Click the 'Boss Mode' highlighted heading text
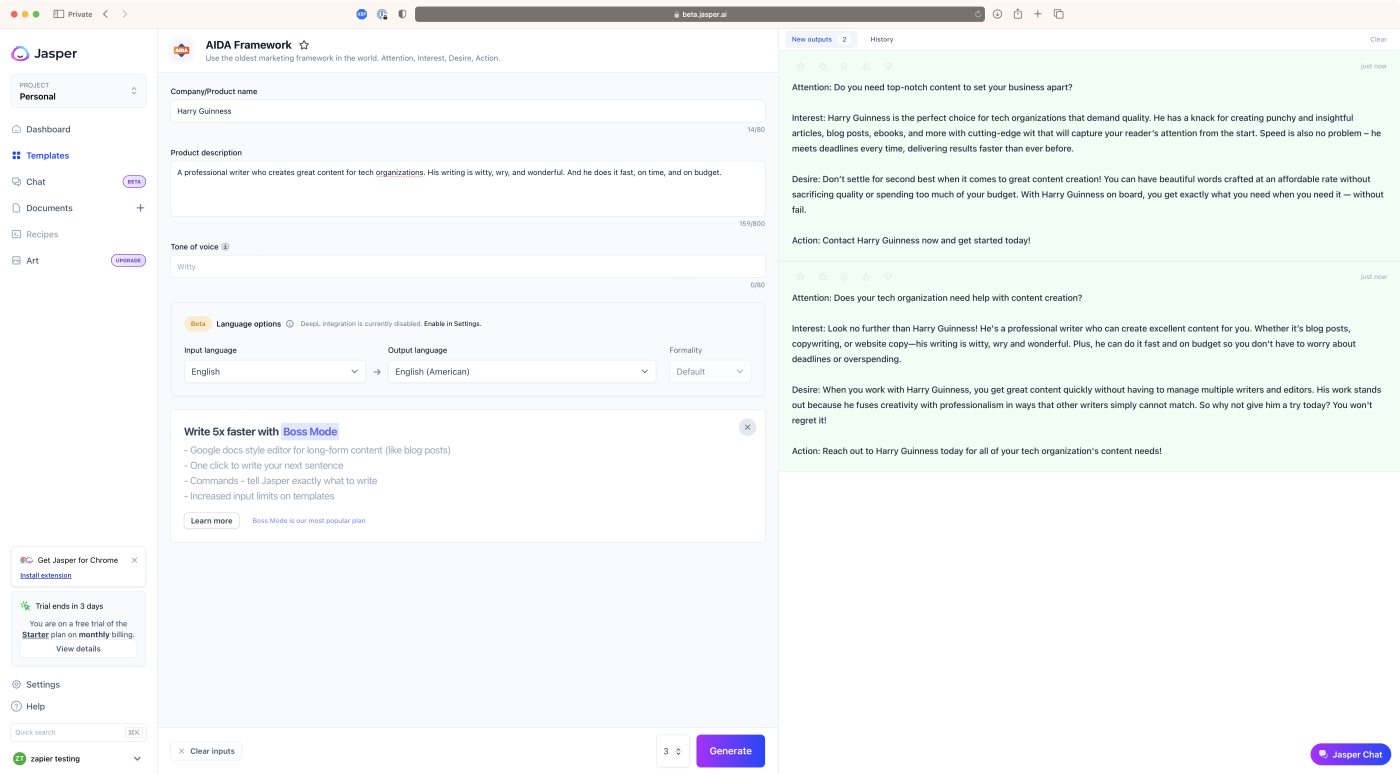Image resolution: width=1400 pixels, height=774 pixels. tap(310, 432)
